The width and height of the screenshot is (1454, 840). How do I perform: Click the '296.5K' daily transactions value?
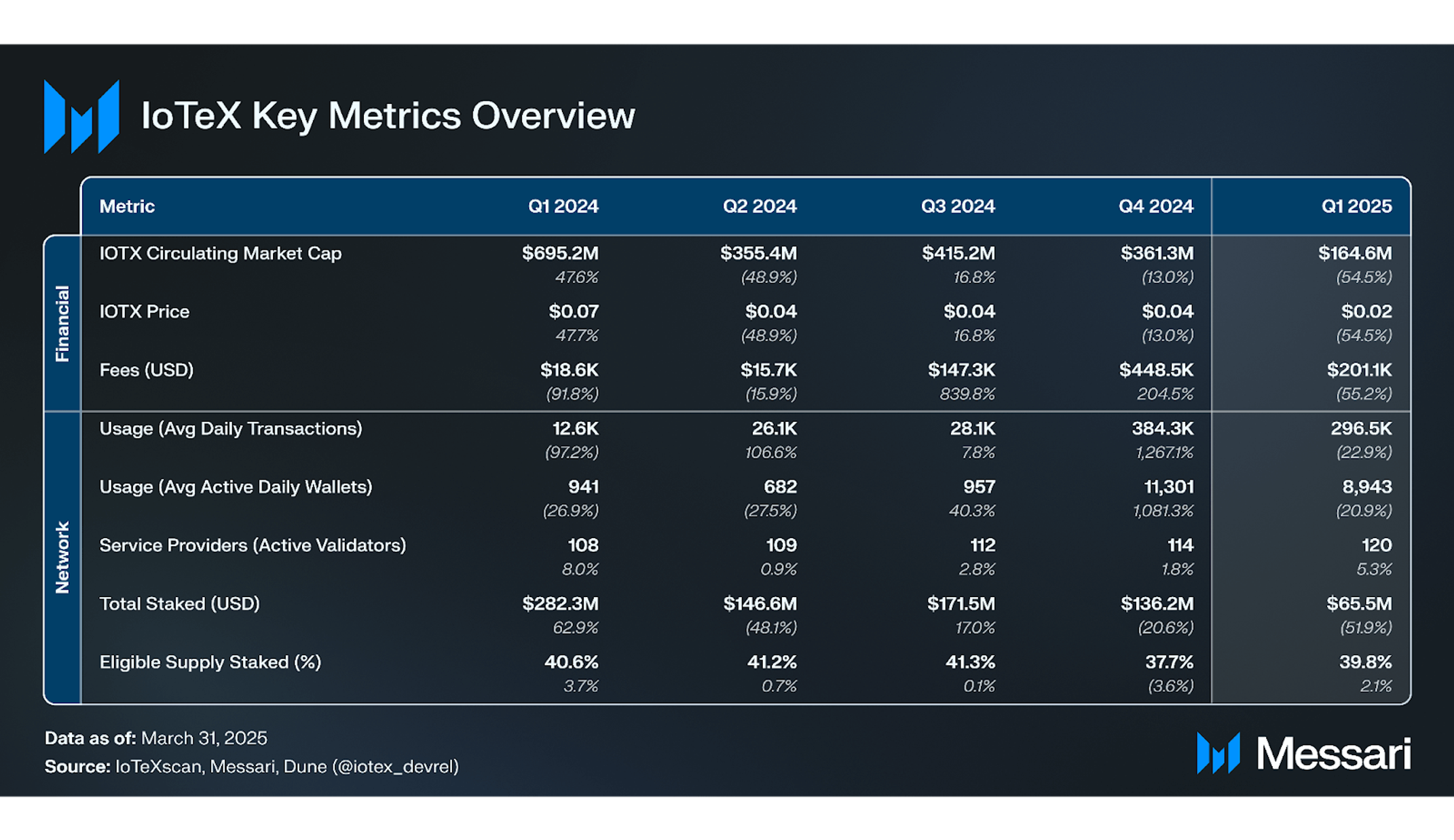pos(1361,429)
